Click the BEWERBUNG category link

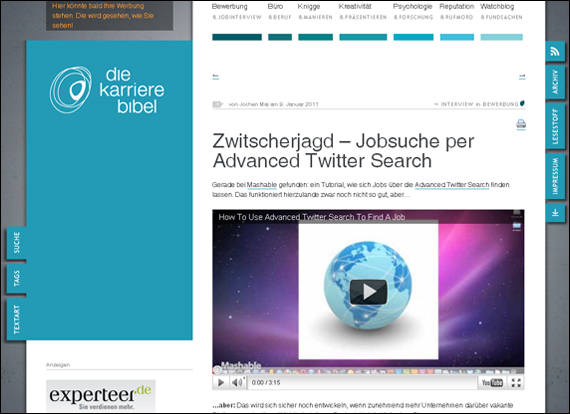pyautogui.click(x=501, y=104)
